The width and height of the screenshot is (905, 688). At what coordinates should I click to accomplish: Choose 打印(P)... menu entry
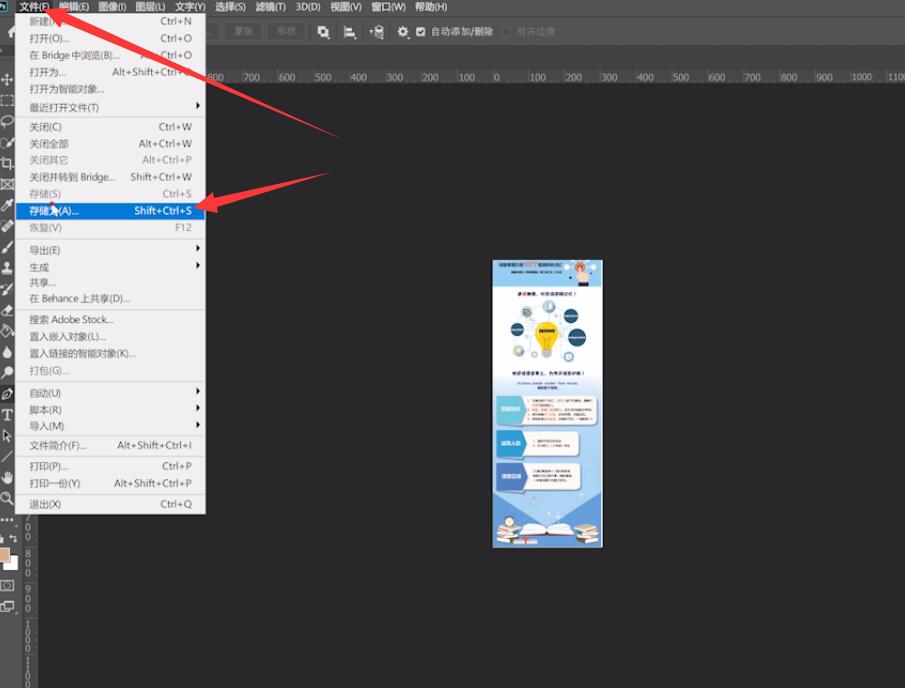tap(110, 466)
